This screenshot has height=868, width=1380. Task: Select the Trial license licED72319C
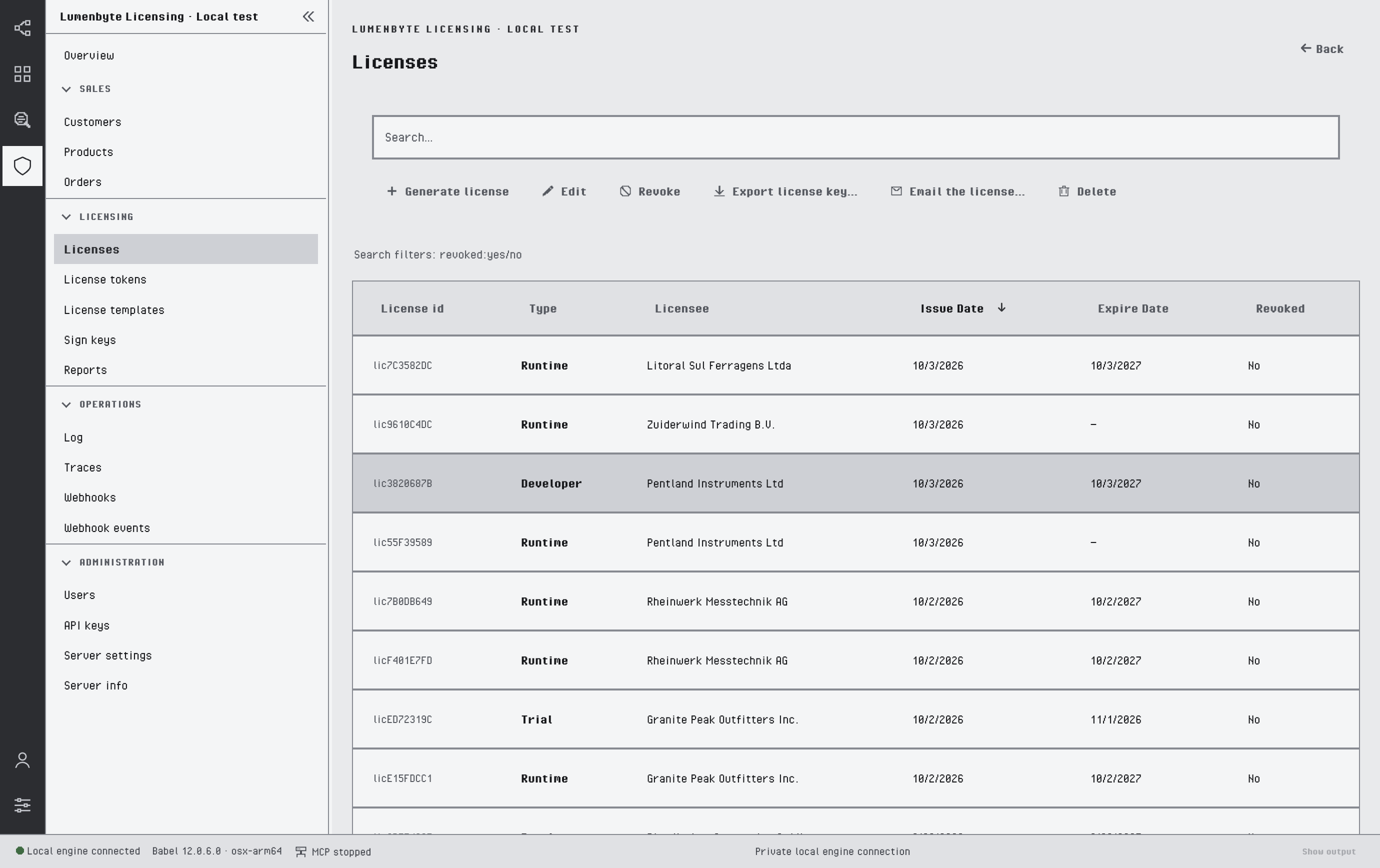click(855, 719)
